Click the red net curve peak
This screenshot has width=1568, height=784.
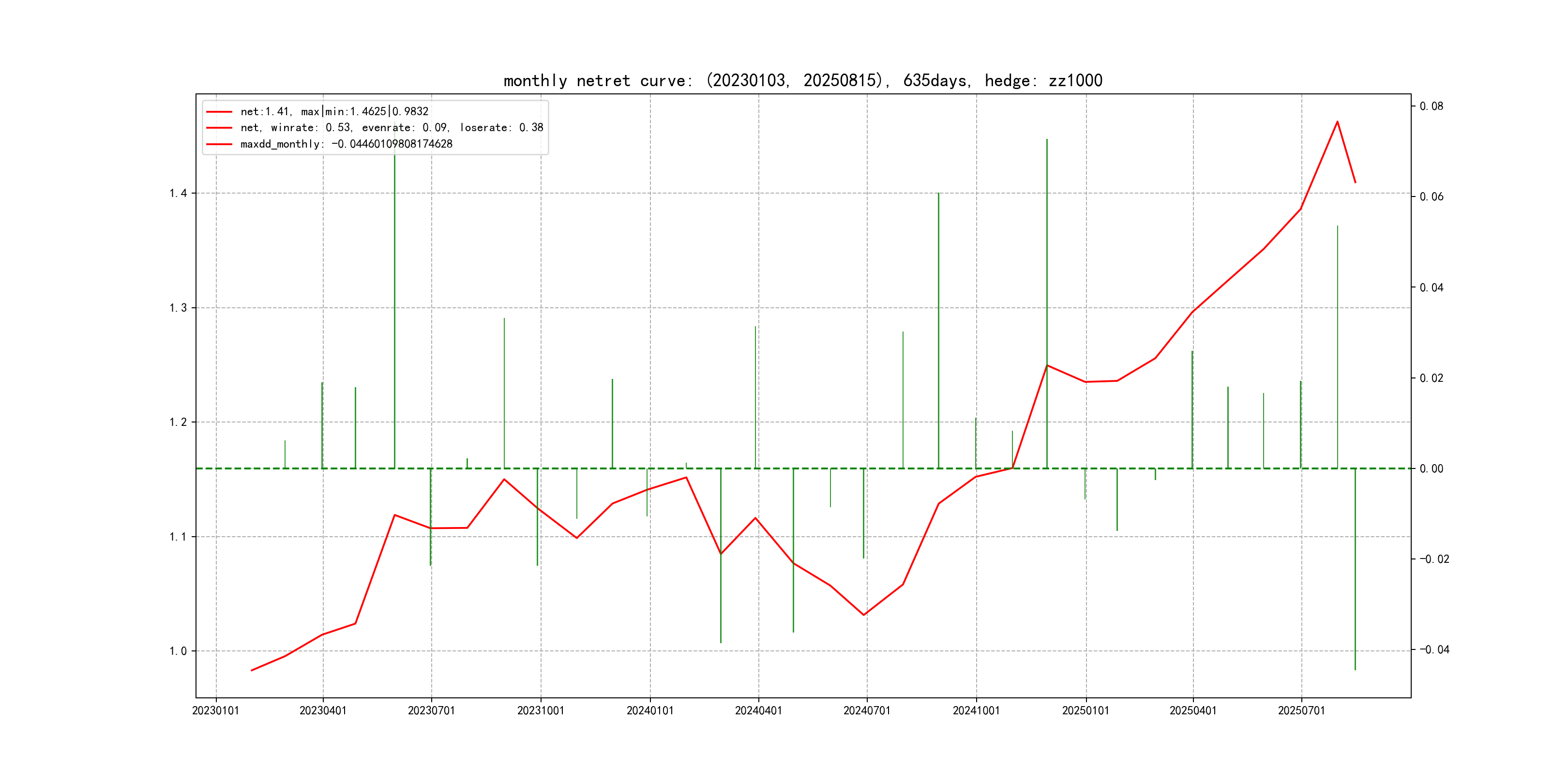[x=1337, y=122]
